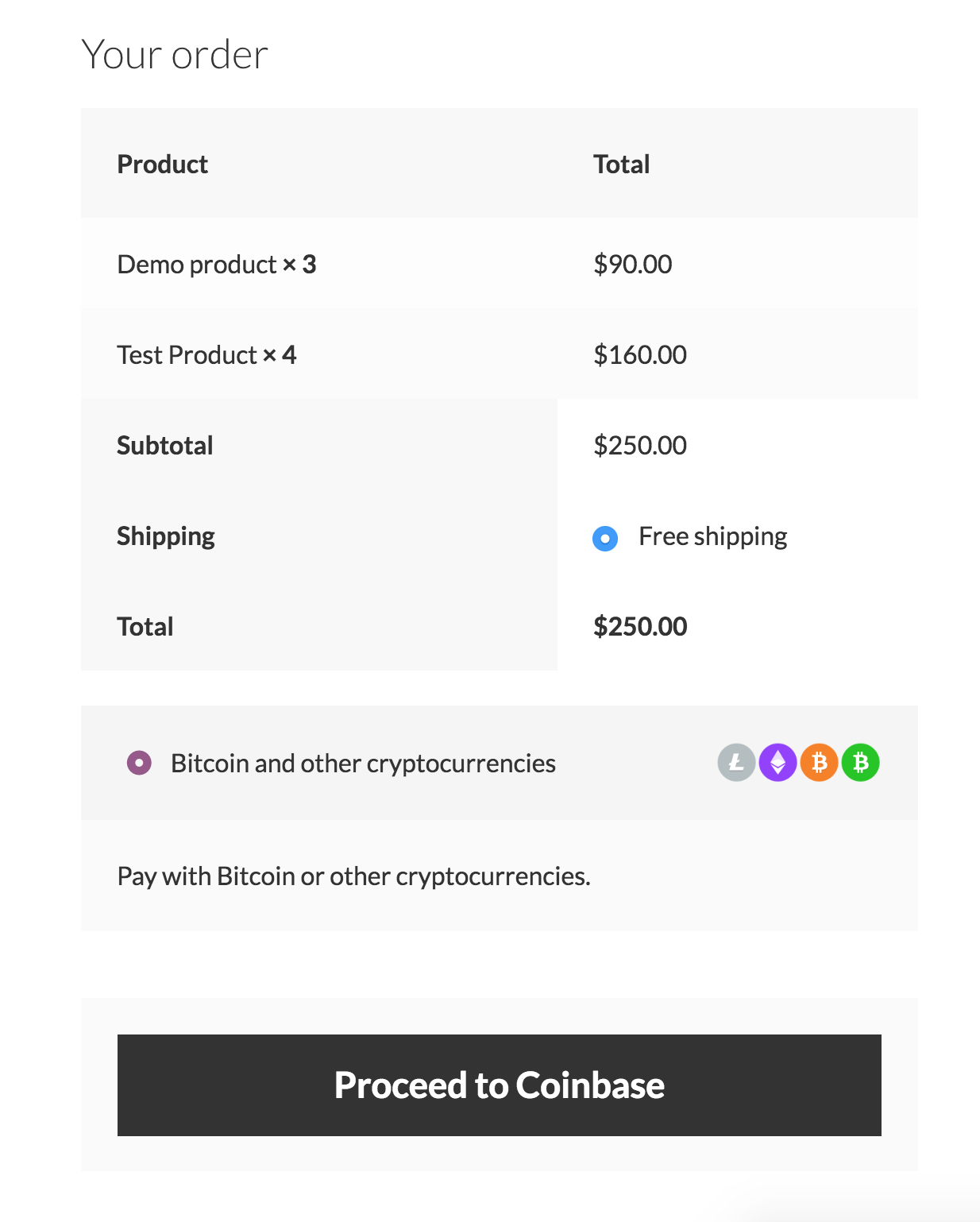Click the "Test Product × 4" row
The width and height of the screenshot is (980, 1222).
click(206, 355)
